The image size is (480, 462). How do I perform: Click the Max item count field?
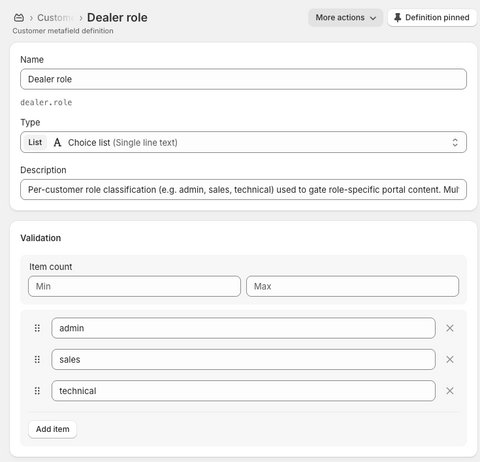(353, 286)
